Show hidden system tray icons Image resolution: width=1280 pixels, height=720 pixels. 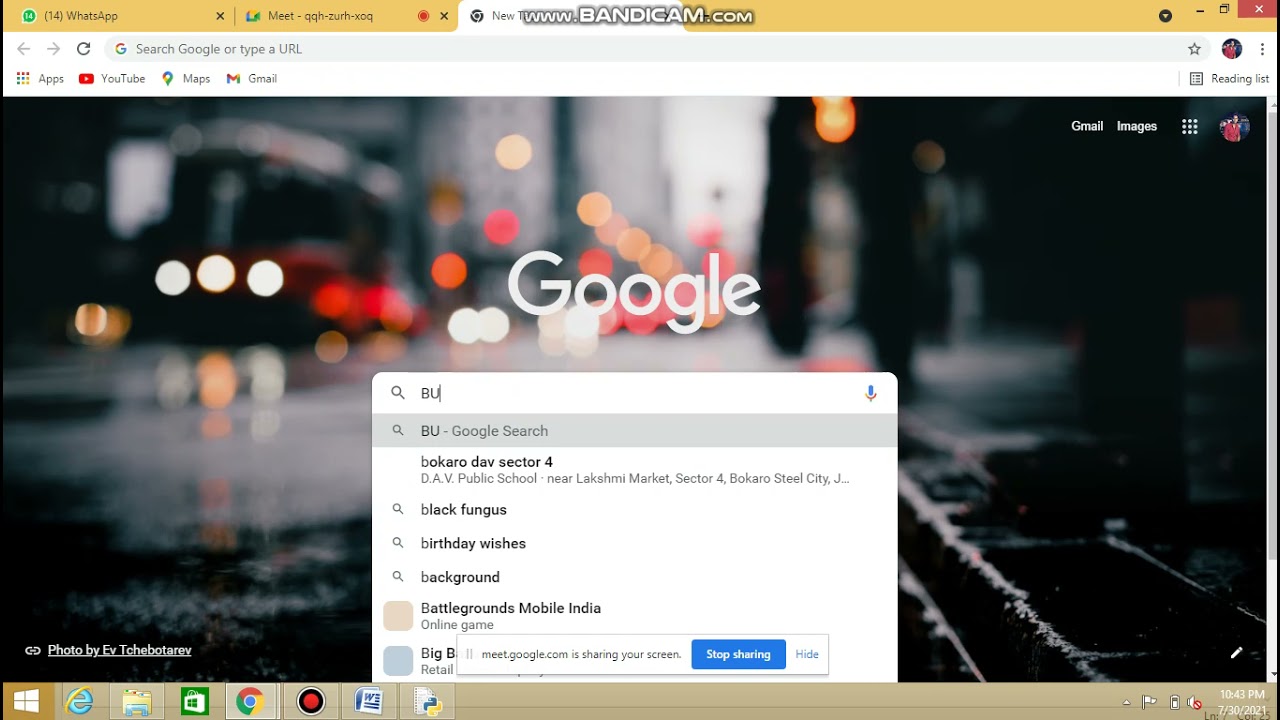tap(1127, 702)
